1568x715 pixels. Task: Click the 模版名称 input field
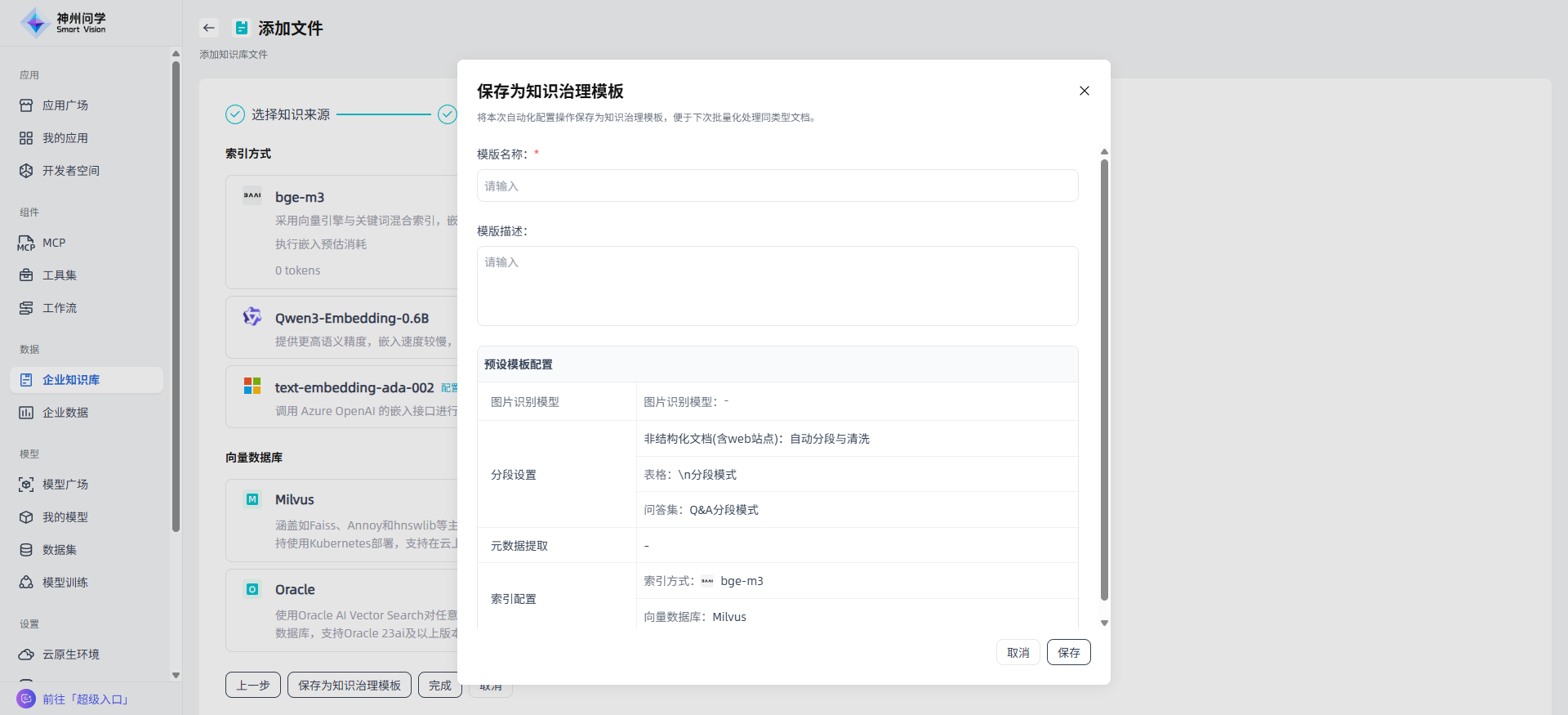pos(777,185)
